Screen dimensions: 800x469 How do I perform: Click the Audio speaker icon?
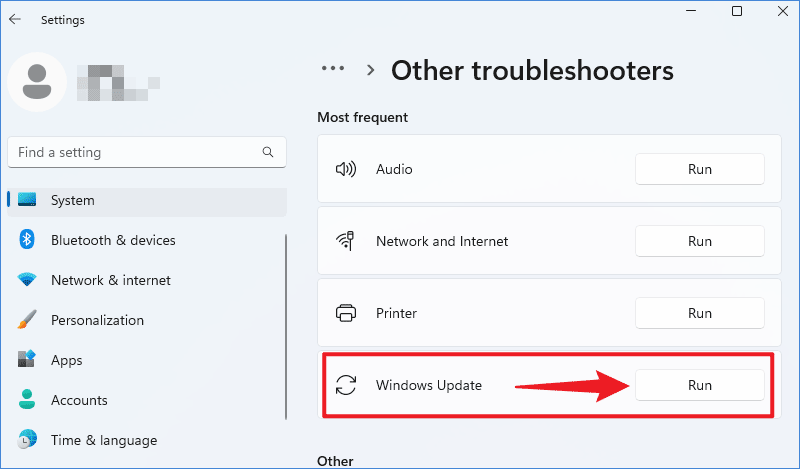346,169
